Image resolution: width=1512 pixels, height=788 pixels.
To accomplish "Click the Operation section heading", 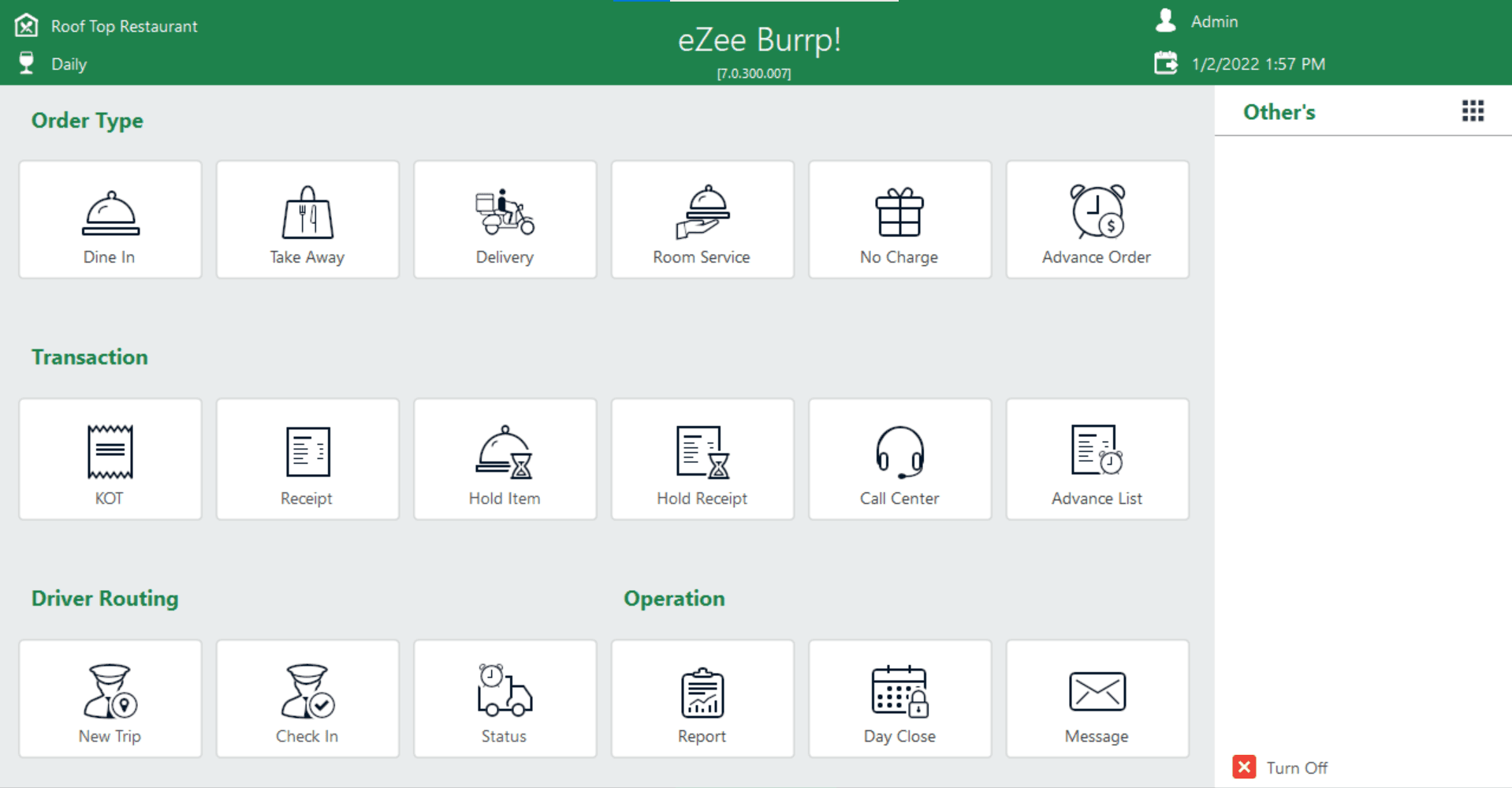I will point(674,599).
